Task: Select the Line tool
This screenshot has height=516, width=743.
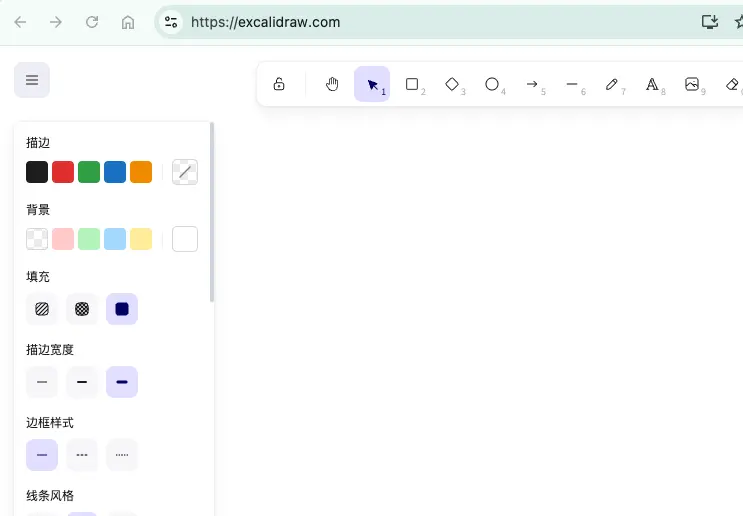Action: [x=572, y=85]
